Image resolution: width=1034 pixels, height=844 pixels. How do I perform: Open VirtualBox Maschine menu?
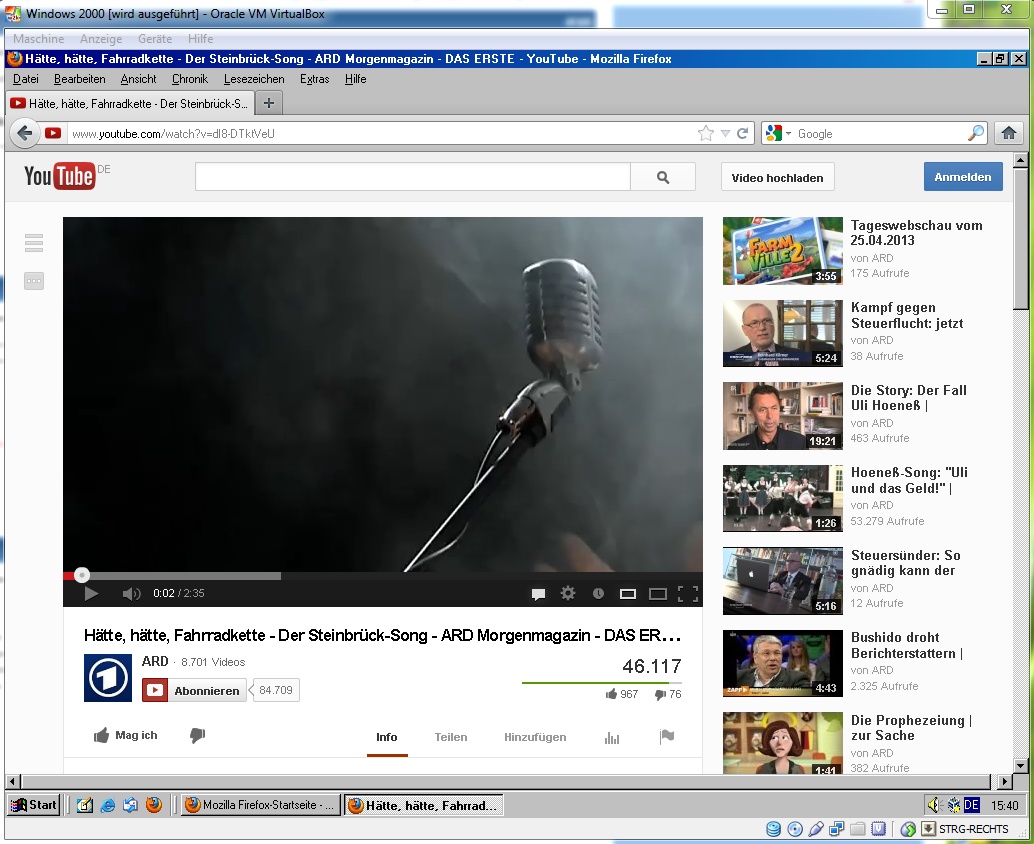point(38,39)
